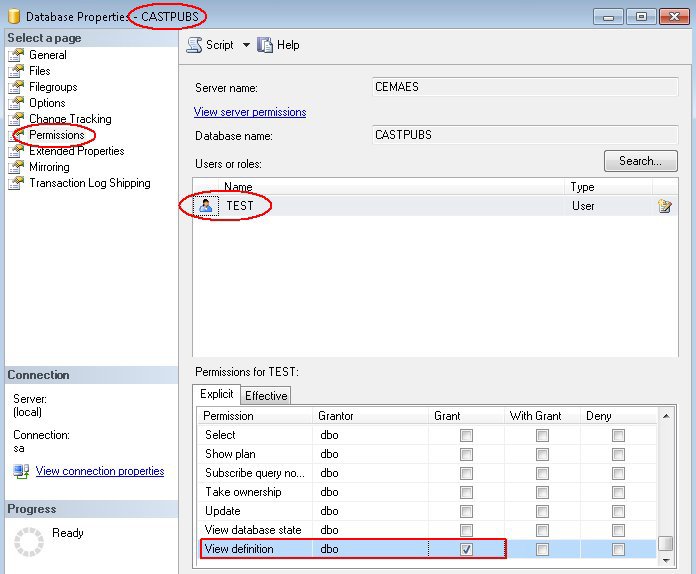
Task: Check Grant for Select permission
Action: [x=466, y=435]
